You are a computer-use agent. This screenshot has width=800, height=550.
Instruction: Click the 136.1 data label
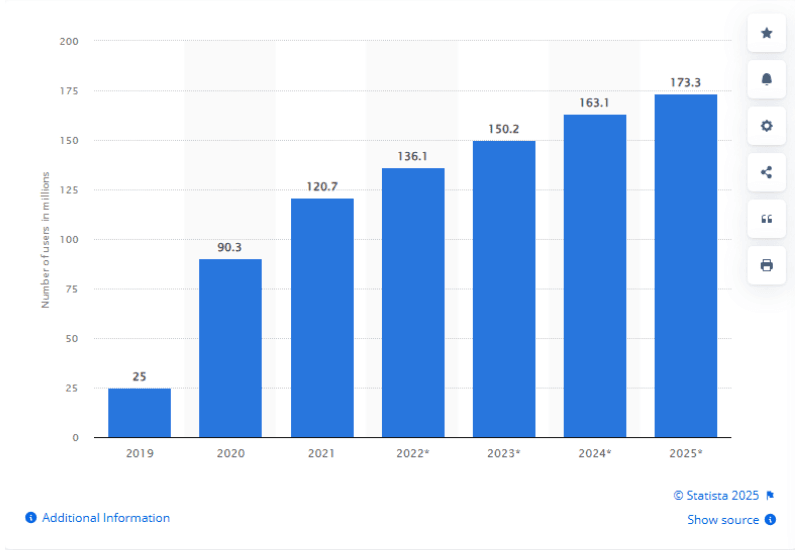[x=413, y=156]
